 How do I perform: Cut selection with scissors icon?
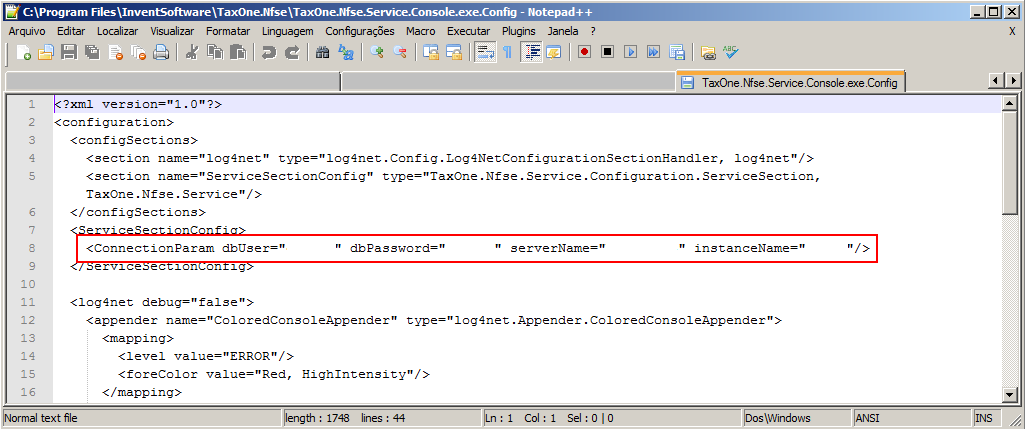click(x=192, y=53)
